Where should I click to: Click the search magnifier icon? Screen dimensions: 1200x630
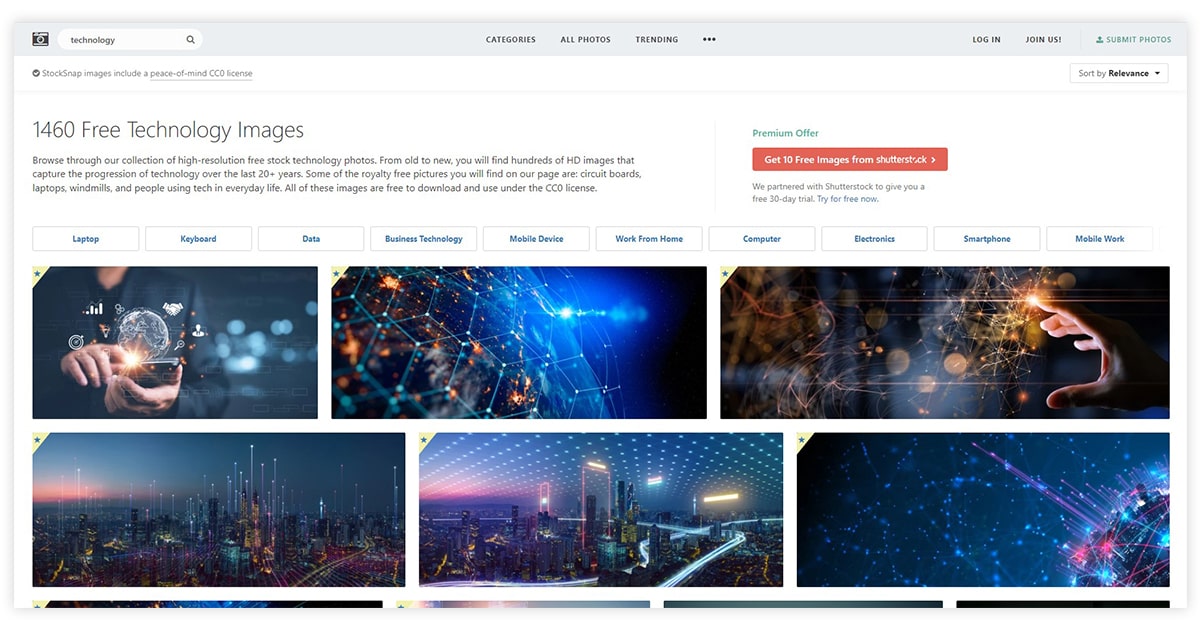(x=190, y=40)
